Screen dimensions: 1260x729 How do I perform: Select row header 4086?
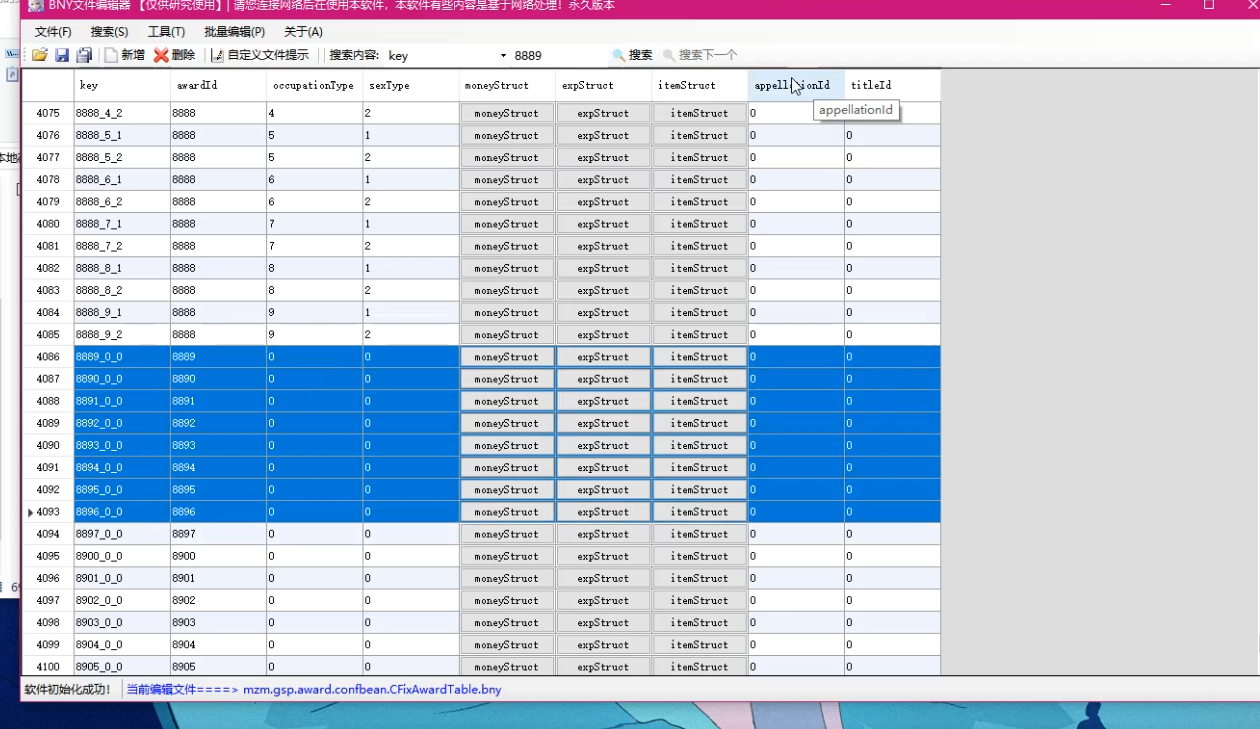(x=48, y=357)
